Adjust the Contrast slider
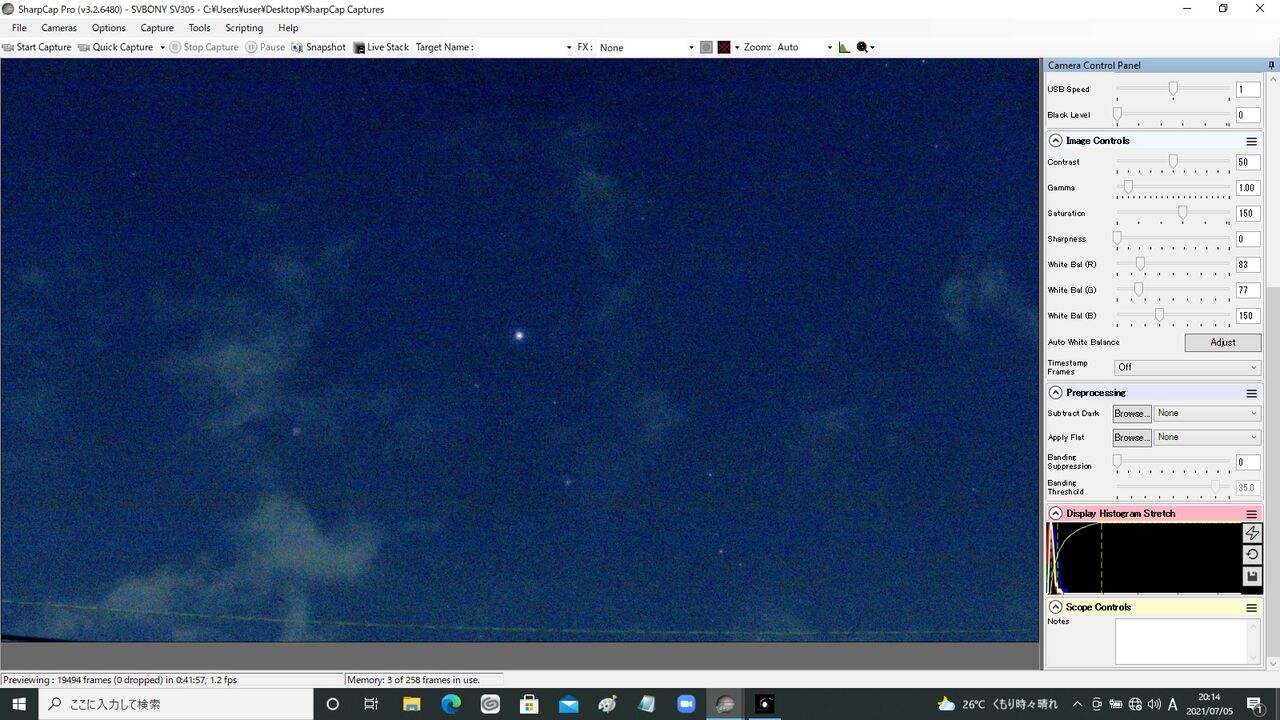The height and width of the screenshot is (720, 1280). point(1173,162)
